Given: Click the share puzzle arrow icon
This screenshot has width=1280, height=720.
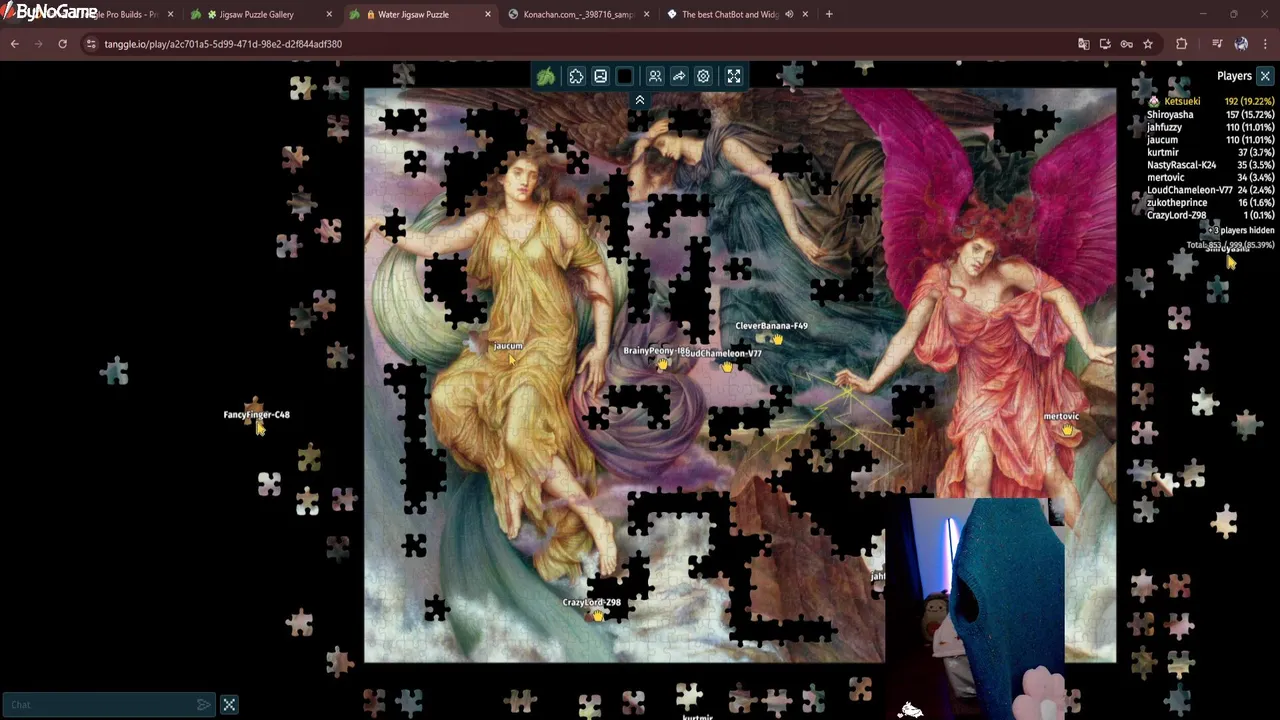Looking at the screenshot, I should pos(679,76).
